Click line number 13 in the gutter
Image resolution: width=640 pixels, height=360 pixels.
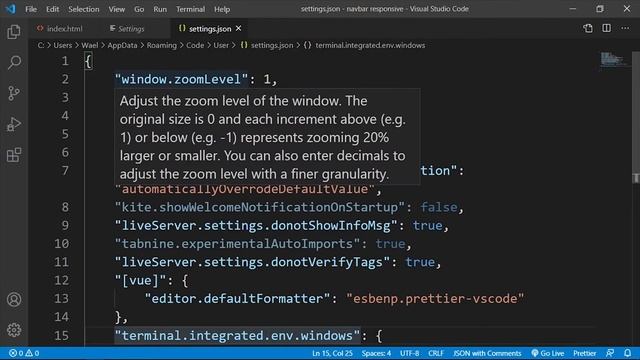coord(61,299)
